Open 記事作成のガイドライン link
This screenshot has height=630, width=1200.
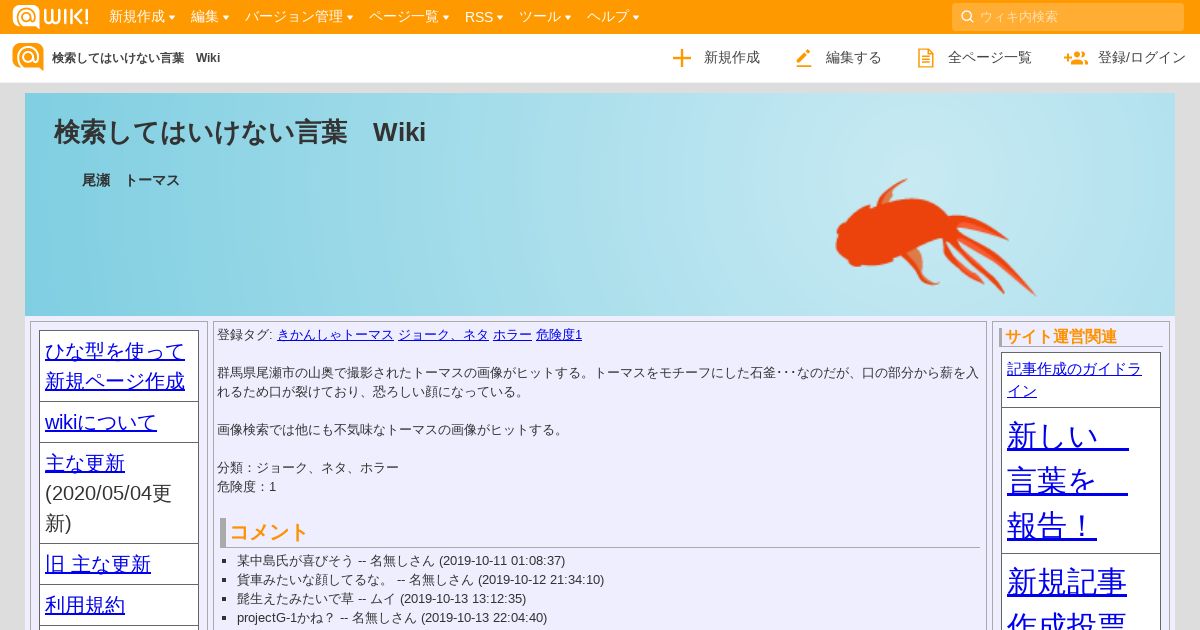[x=1074, y=379]
